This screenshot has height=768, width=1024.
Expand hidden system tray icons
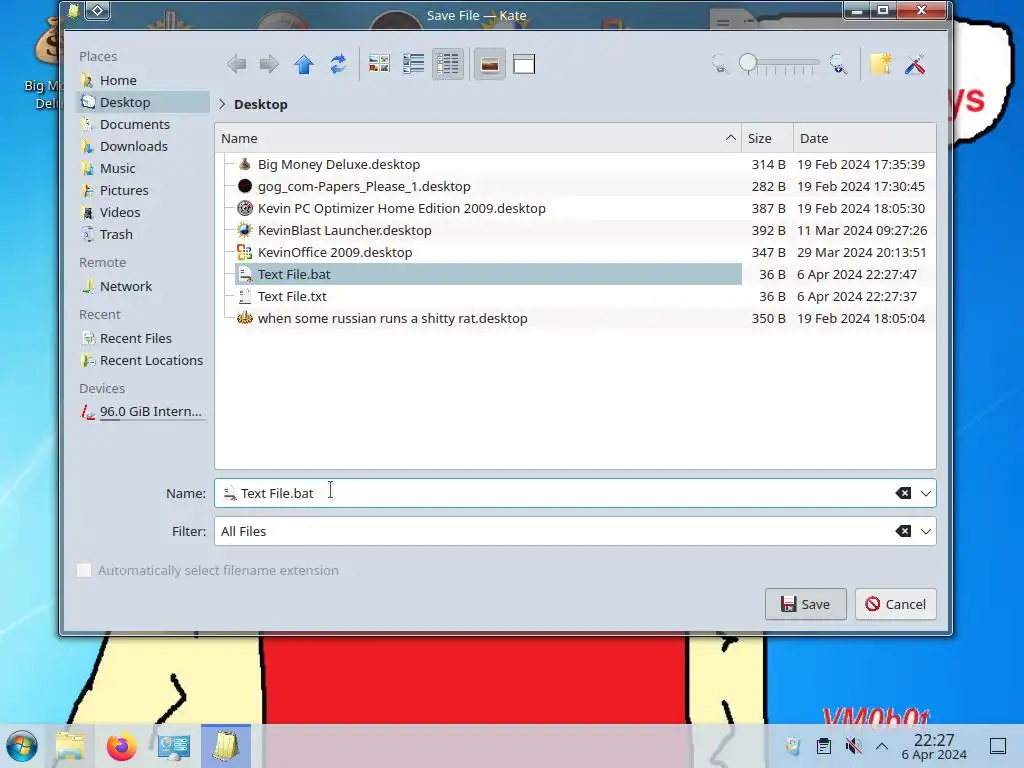(x=882, y=746)
